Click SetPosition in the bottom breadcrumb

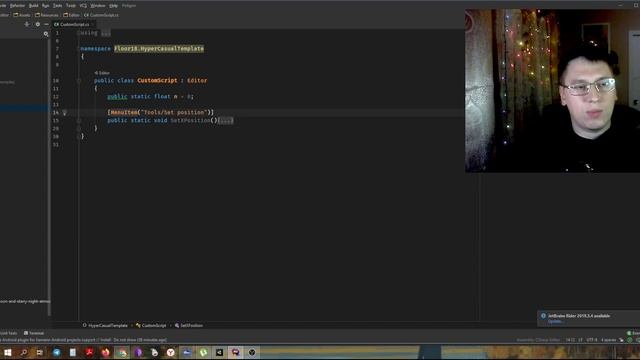189,326
